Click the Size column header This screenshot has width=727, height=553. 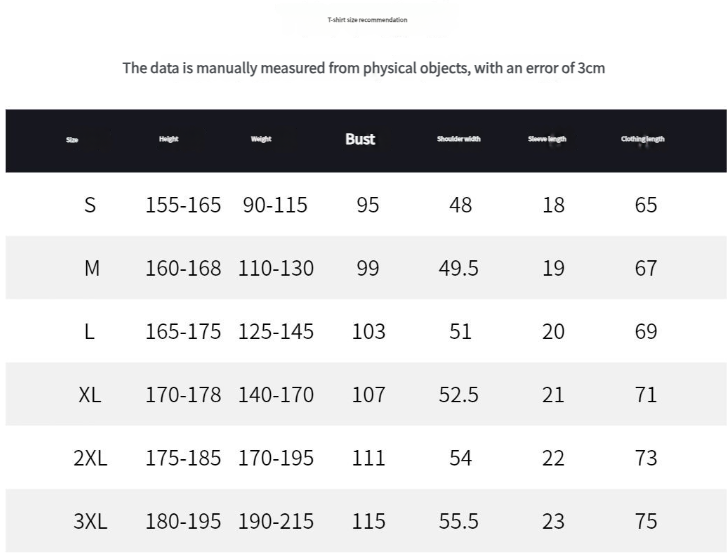pyautogui.click(x=72, y=140)
